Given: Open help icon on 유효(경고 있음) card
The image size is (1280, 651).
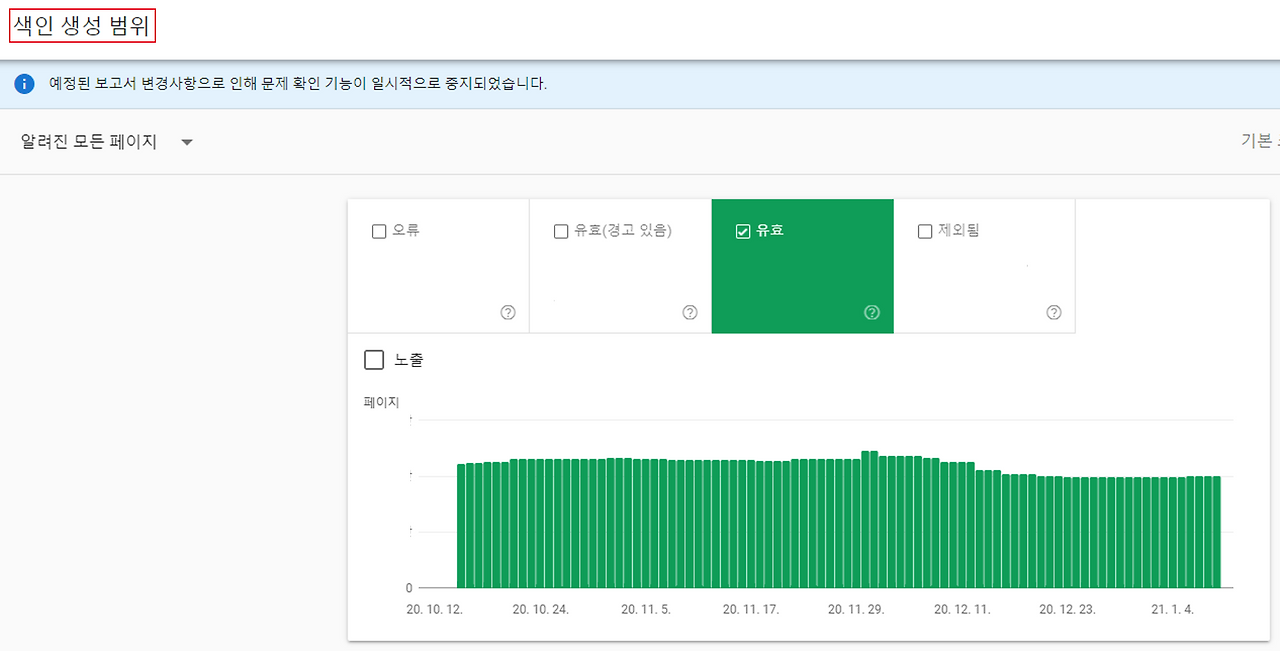Looking at the screenshot, I should pyautogui.click(x=690, y=313).
